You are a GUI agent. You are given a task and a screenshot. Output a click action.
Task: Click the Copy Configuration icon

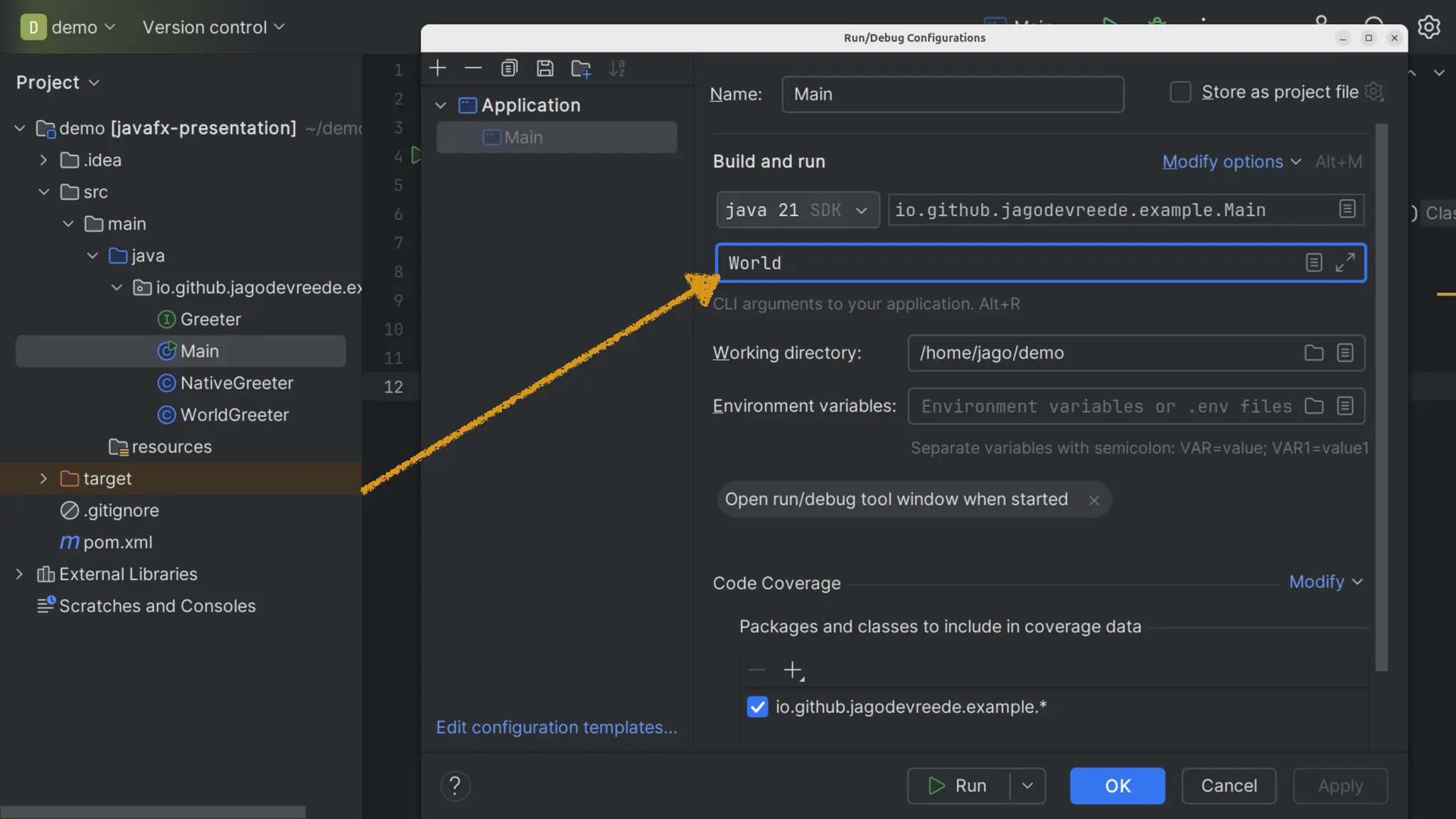[509, 68]
